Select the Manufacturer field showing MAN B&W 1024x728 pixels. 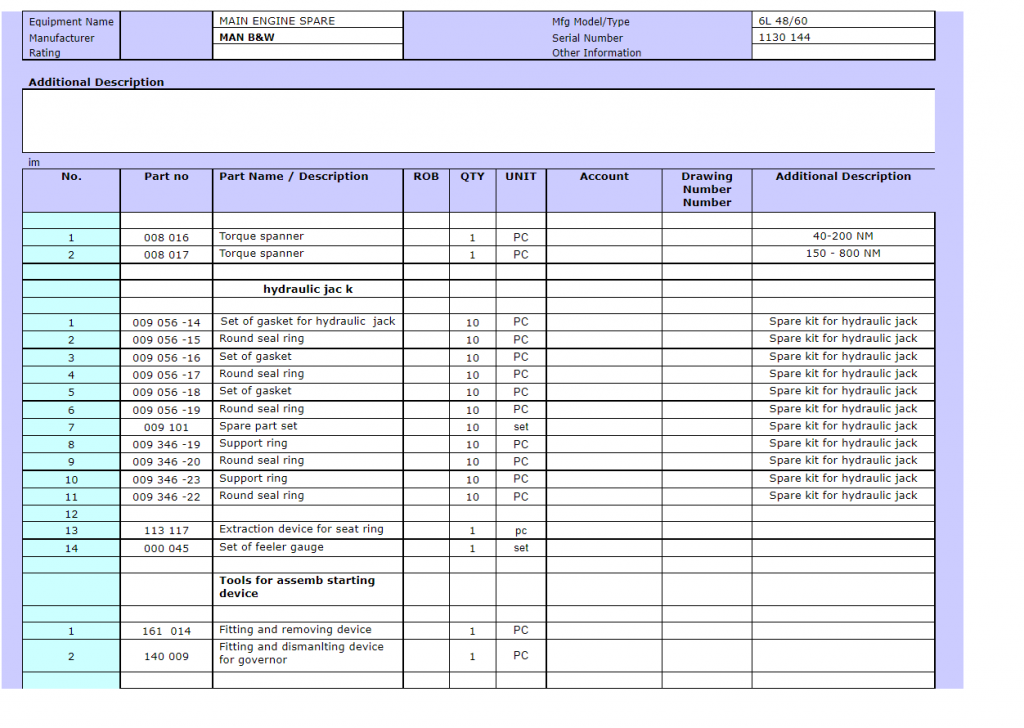tap(308, 37)
